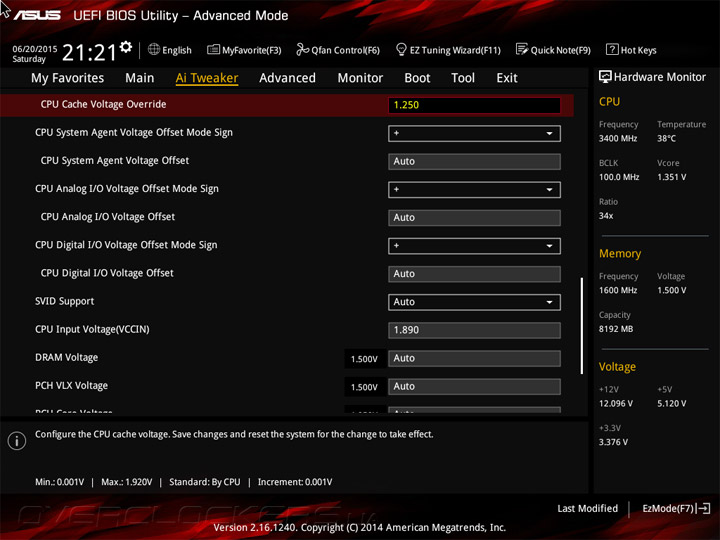Click EZ Tuning Wizard(F11) label

tap(455, 50)
